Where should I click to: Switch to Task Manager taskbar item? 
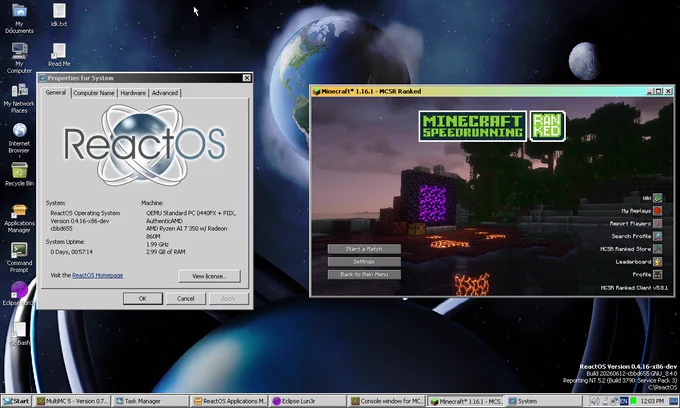click(151, 401)
